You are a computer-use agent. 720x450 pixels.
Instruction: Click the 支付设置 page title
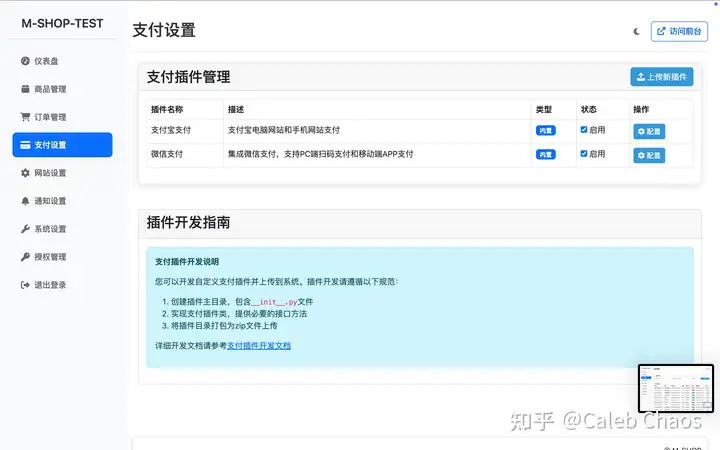164,30
